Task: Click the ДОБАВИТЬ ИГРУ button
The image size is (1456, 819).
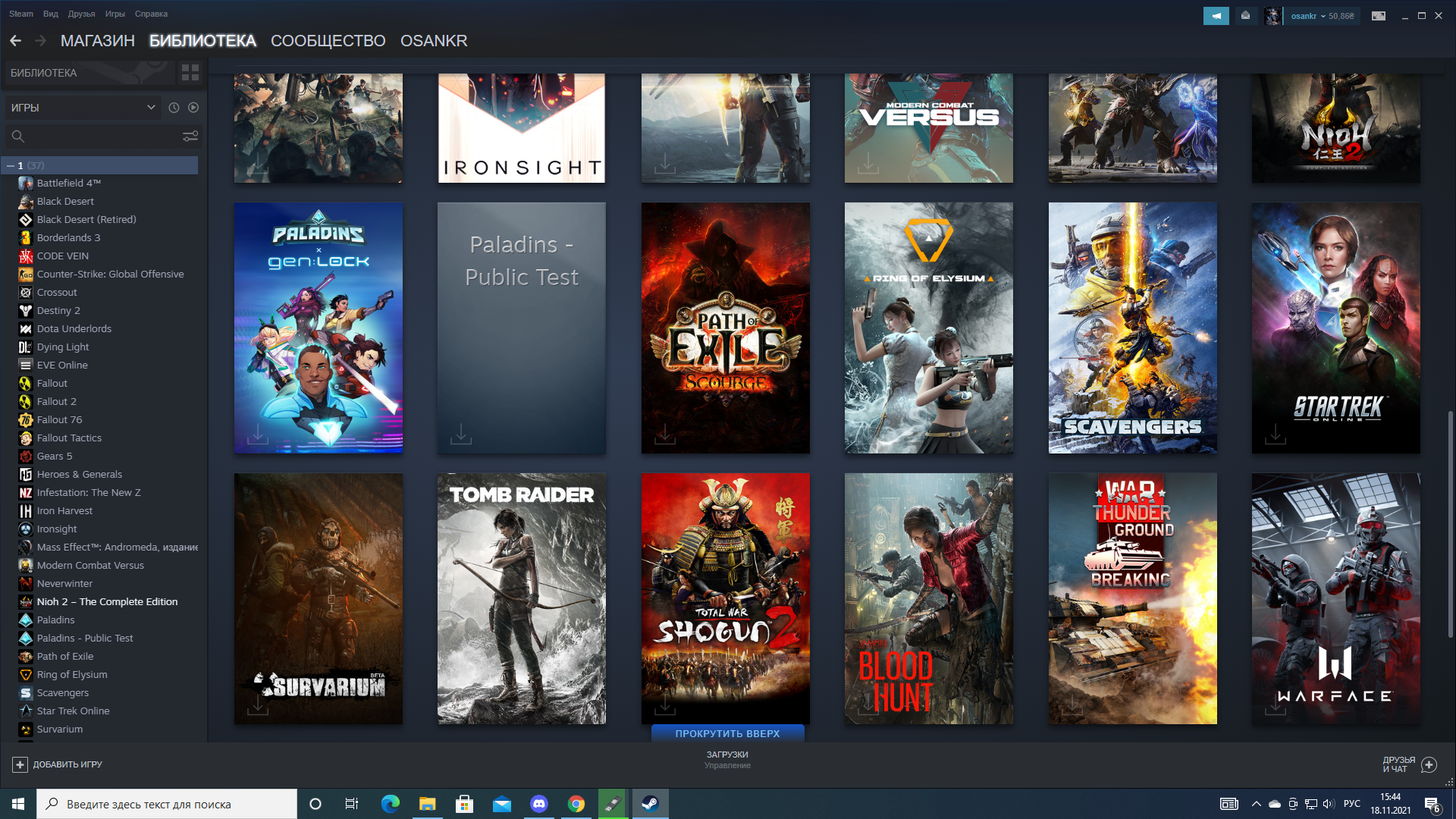Action: click(x=58, y=764)
